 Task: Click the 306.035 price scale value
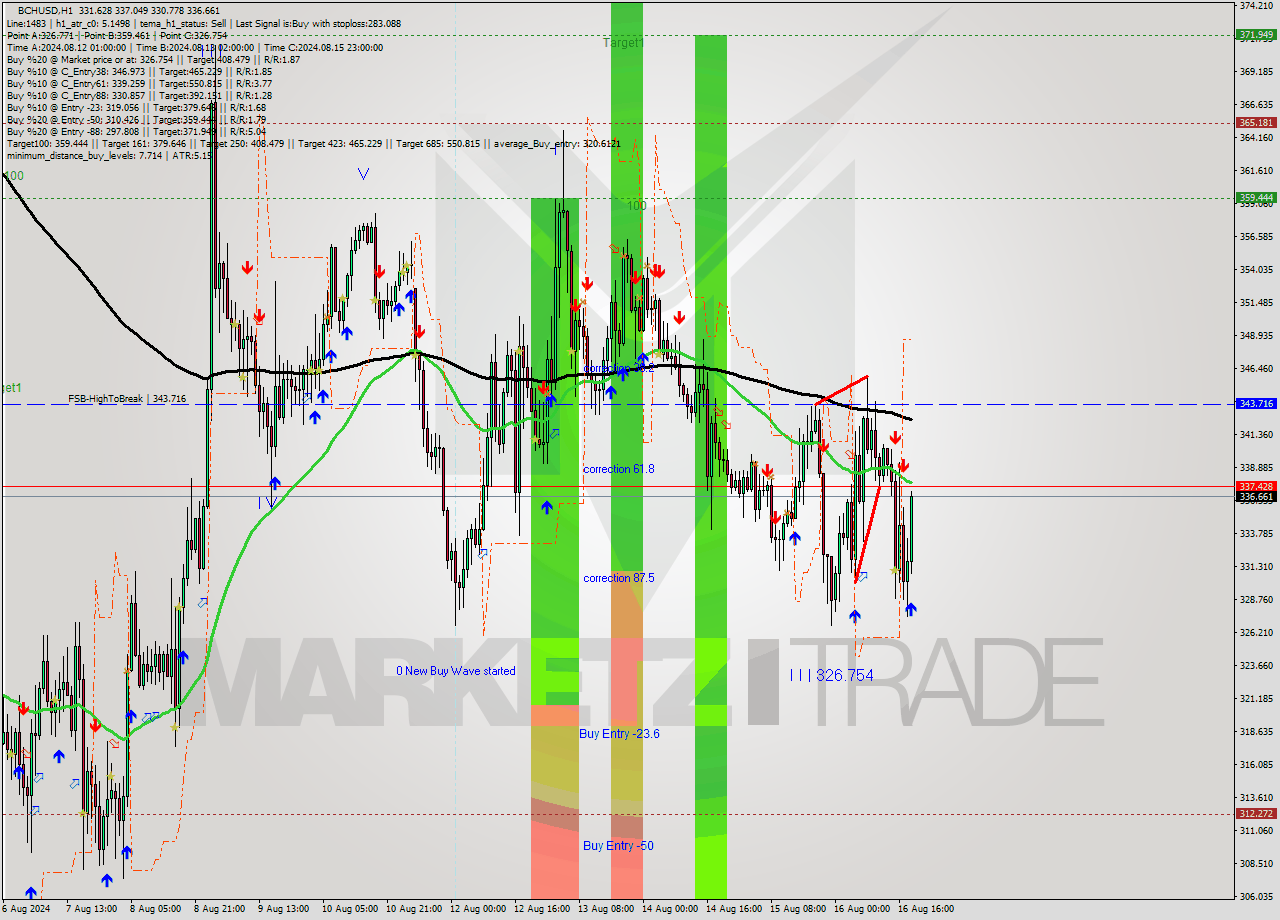(x=1256, y=896)
